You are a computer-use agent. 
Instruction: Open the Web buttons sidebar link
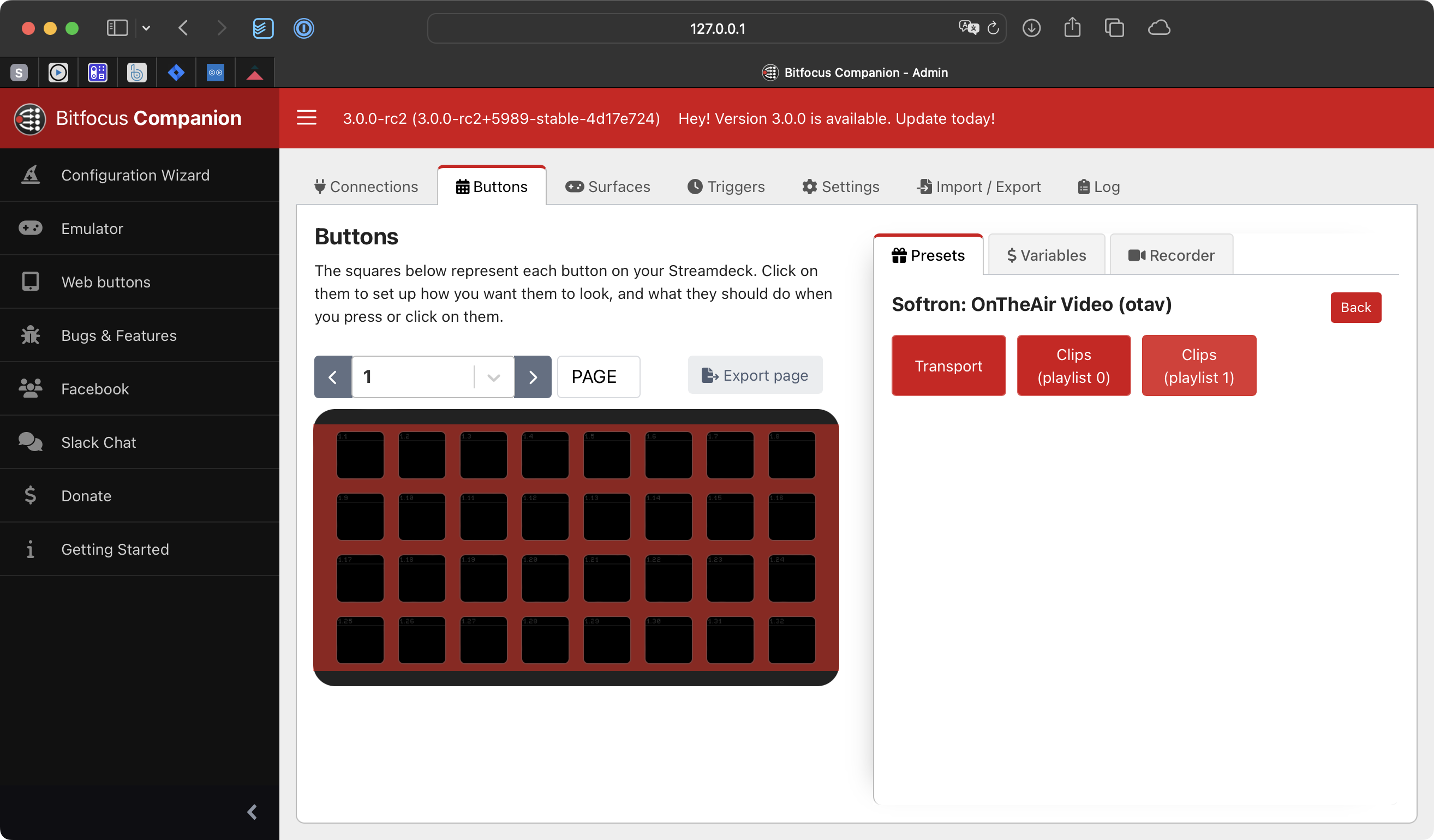140,282
